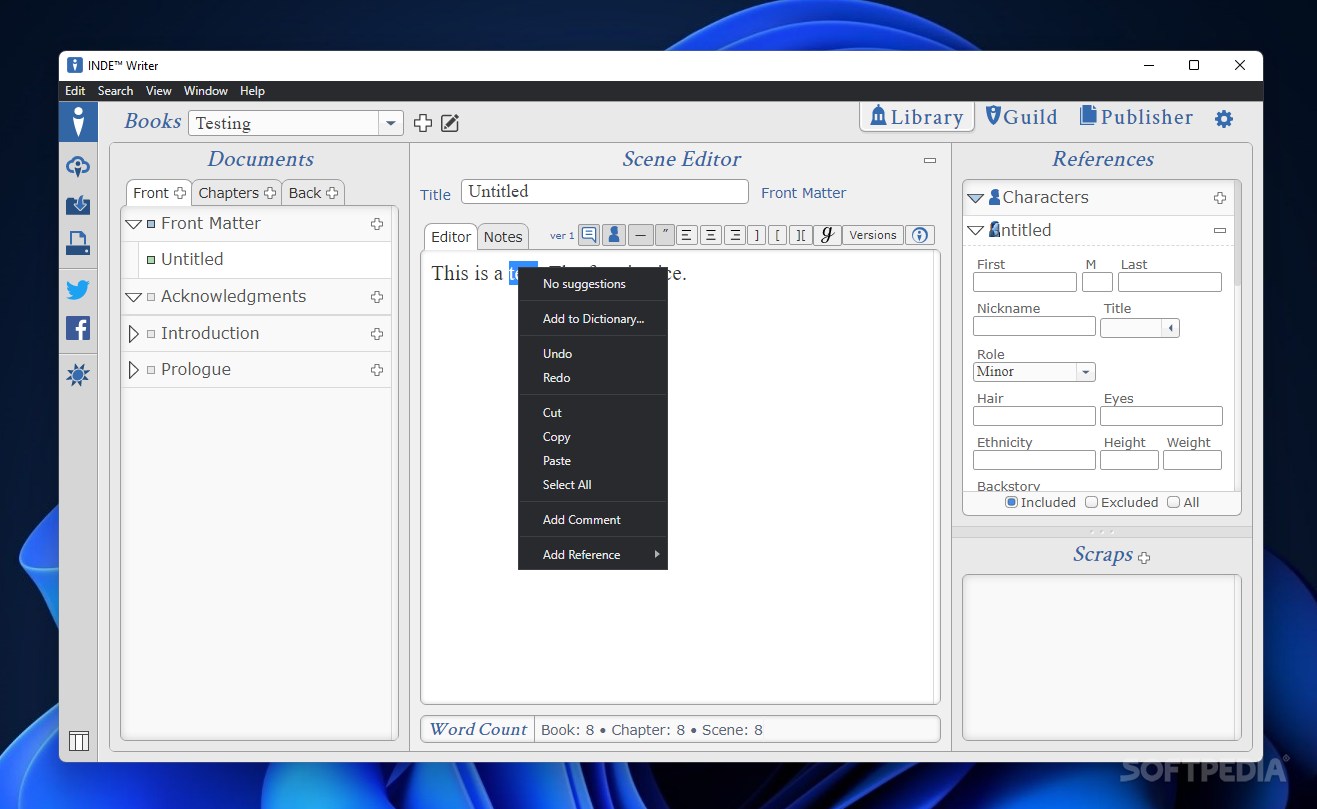Viewport: 1317px width, 809px height.
Task: Add a new scrap plus icon
Action: click(x=1144, y=558)
